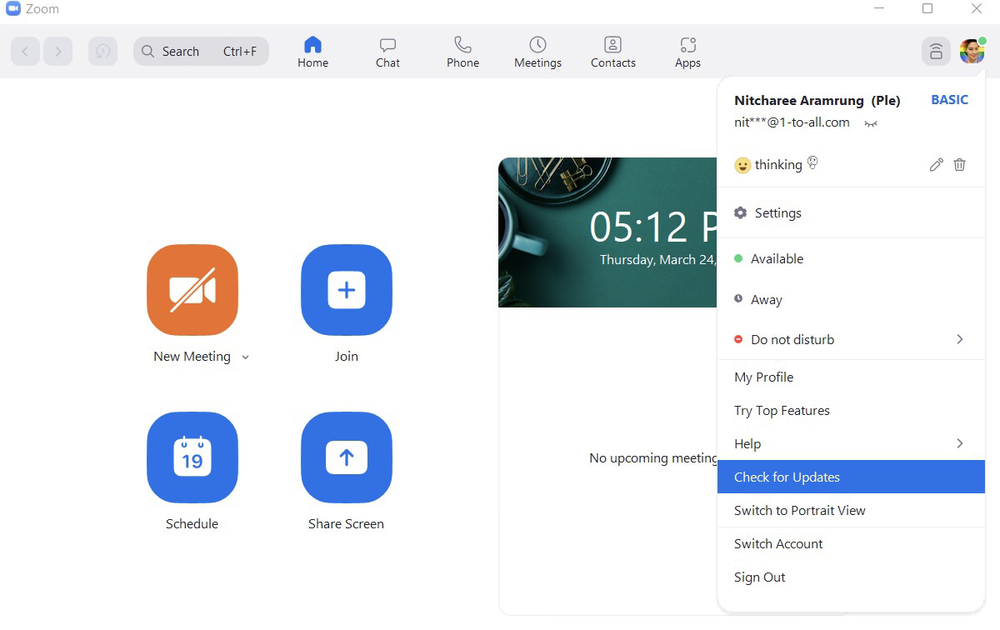Expand the New Meeting options arrow

246,357
